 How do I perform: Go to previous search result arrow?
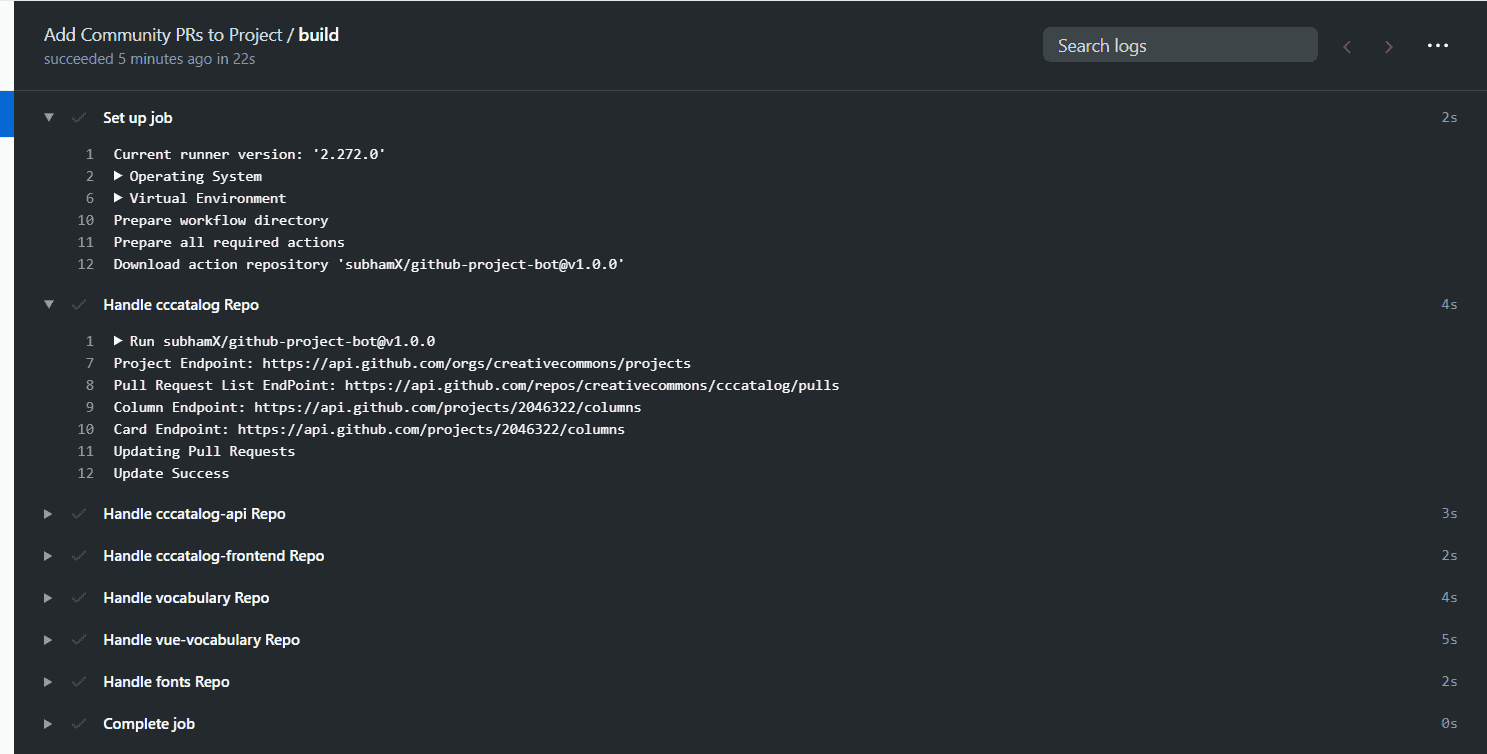pos(1347,46)
